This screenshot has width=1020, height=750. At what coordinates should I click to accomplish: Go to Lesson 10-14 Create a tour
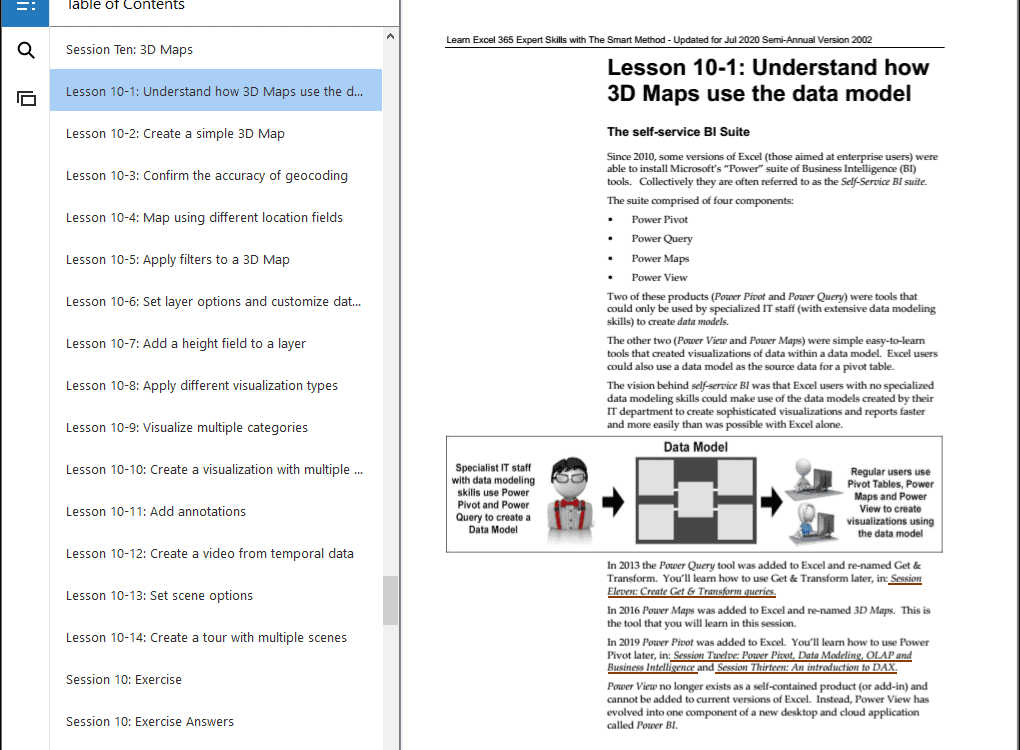tap(216, 637)
